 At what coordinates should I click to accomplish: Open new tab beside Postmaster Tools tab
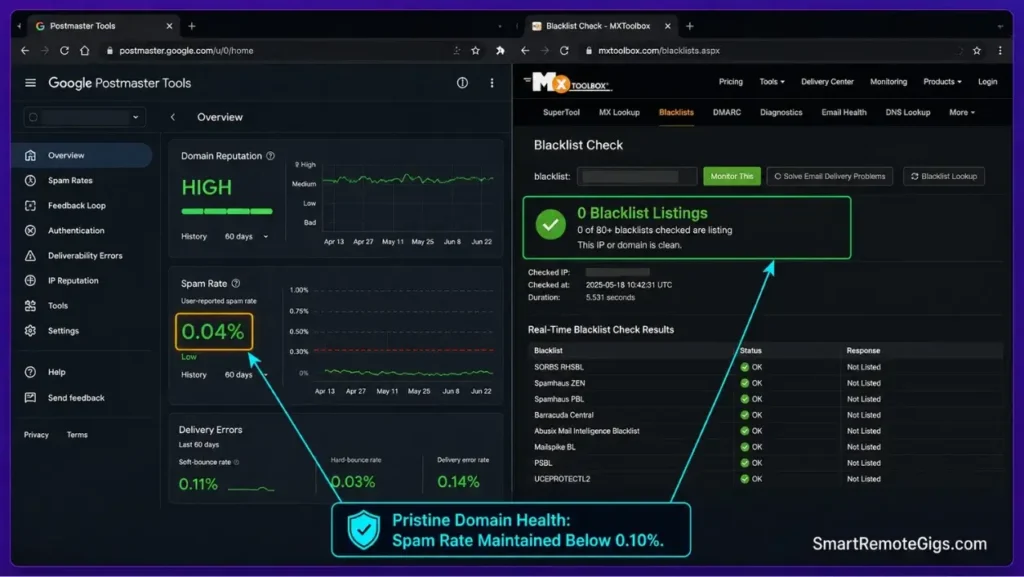coord(192,26)
